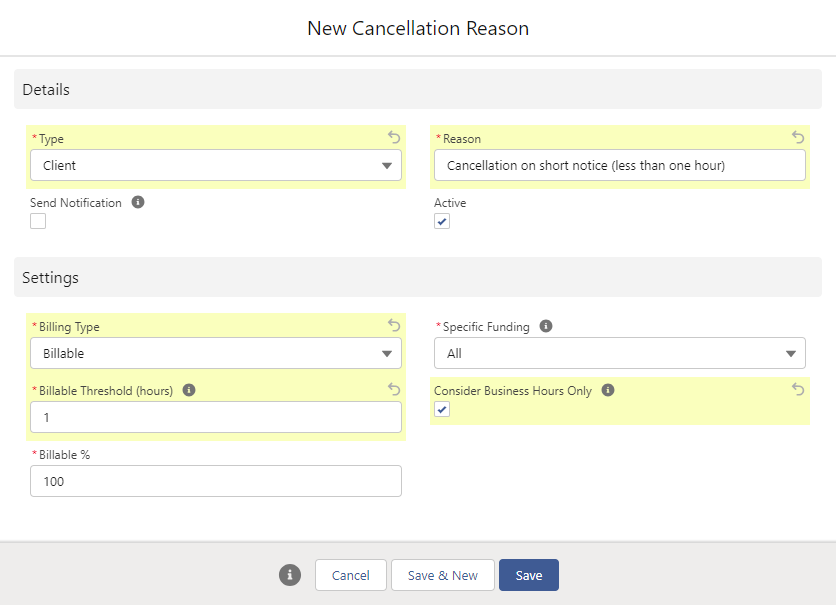Click the Save button
The width and height of the screenshot is (836, 605).
pyautogui.click(x=528, y=575)
